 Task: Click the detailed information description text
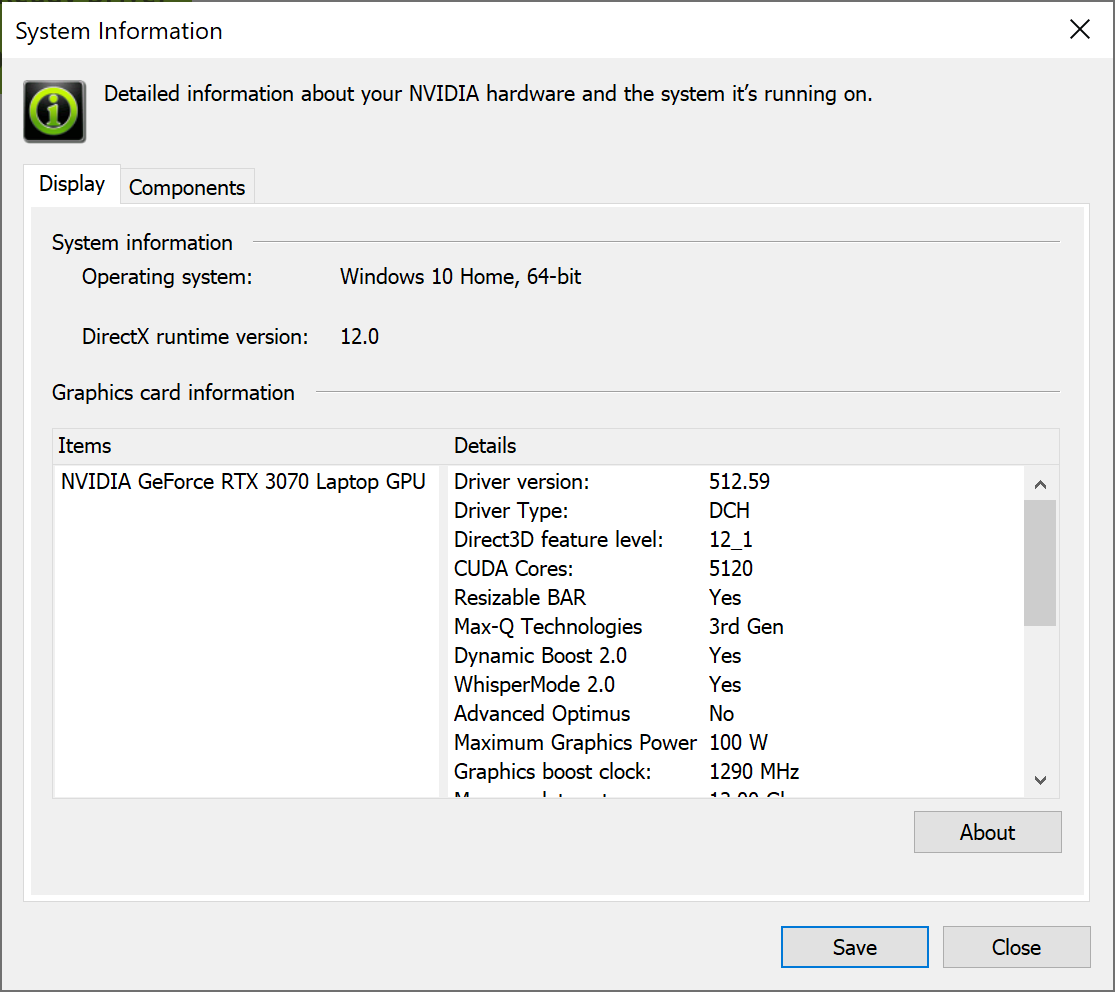[x=488, y=94]
